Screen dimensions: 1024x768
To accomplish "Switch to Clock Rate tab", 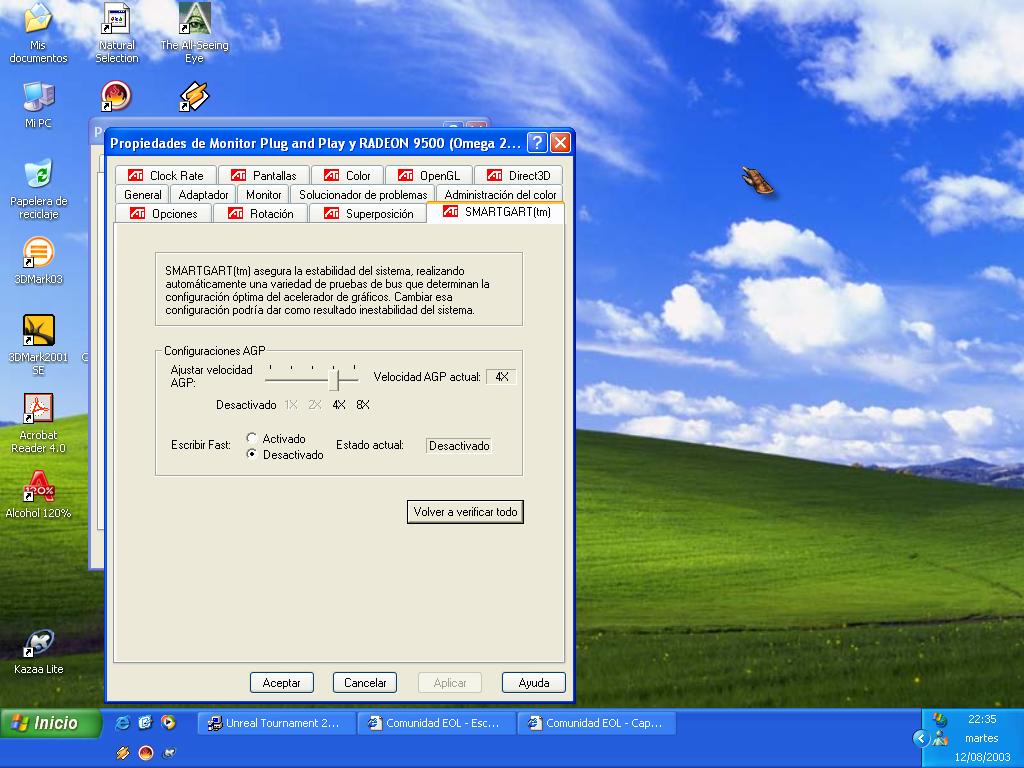I will pos(166,176).
